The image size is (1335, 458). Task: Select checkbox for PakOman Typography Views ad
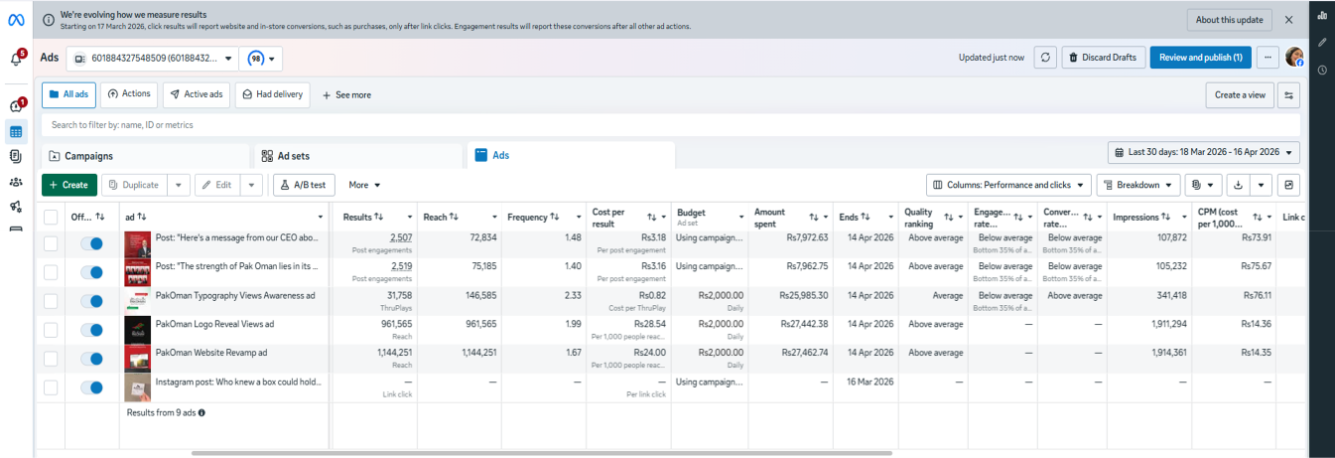point(51,301)
